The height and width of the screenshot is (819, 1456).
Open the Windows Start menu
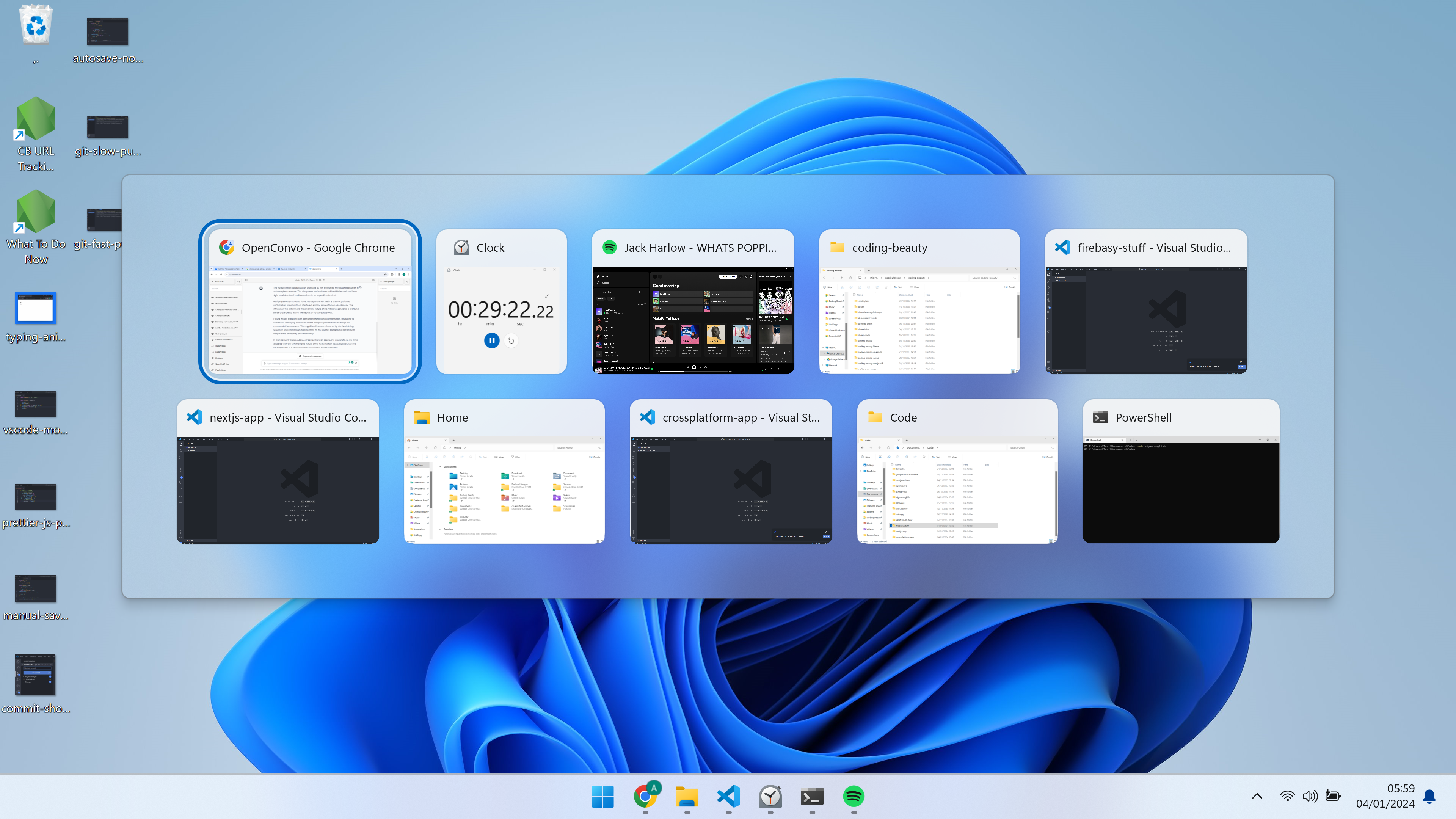(x=602, y=796)
